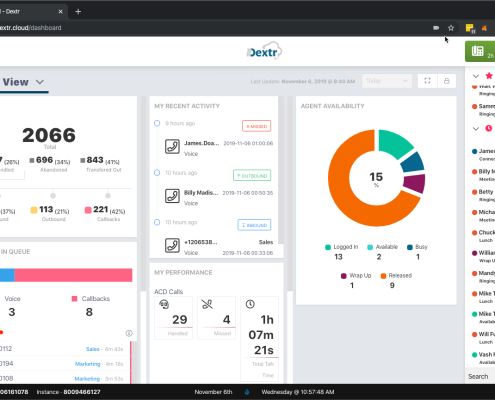Select agent James in the list
This screenshot has width=495, height=400.
[483, 154]
